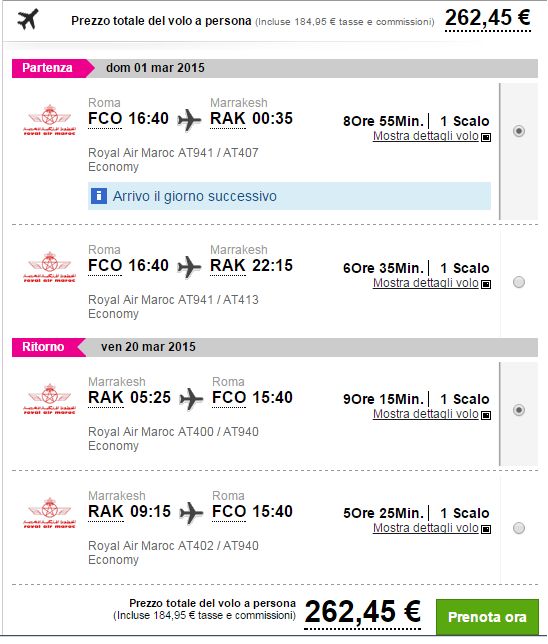Click the 262,45 € total price at the top
Screen dimensions: 548x644
[x=488, y=18]
